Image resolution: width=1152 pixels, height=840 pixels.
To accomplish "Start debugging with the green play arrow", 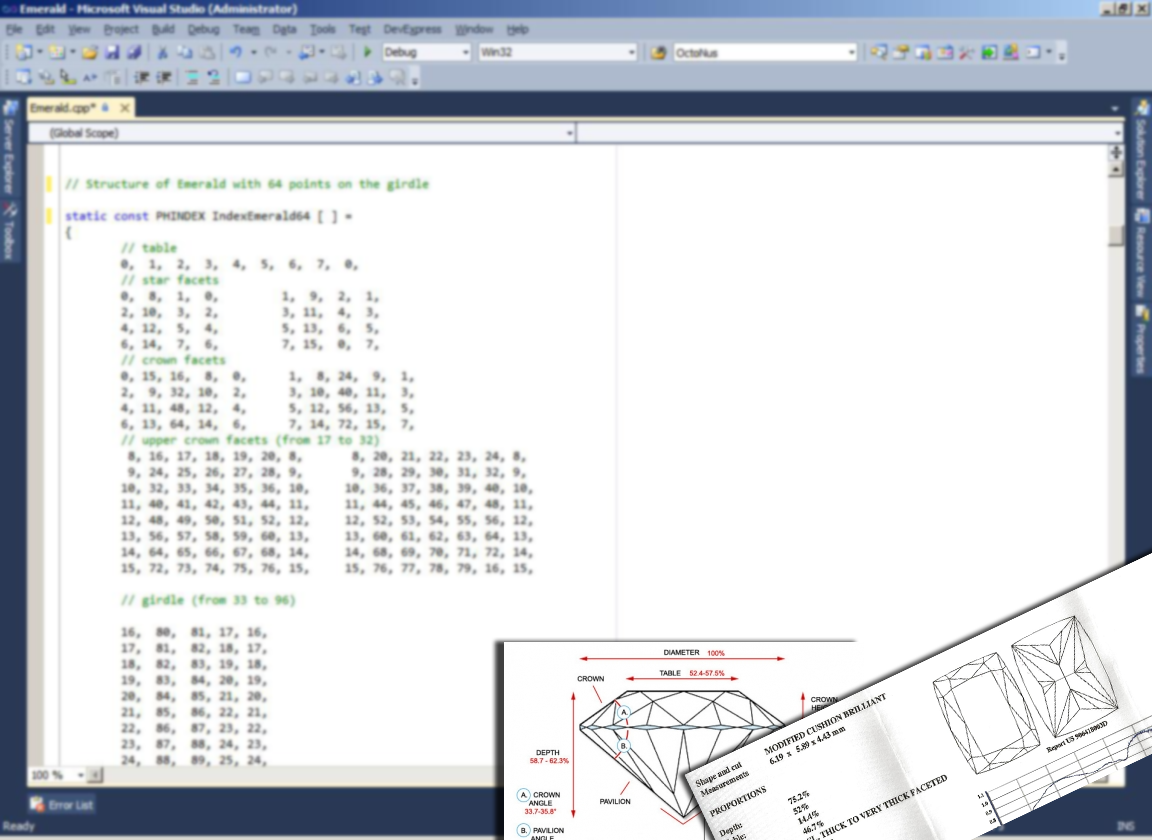I will (367, 52).
